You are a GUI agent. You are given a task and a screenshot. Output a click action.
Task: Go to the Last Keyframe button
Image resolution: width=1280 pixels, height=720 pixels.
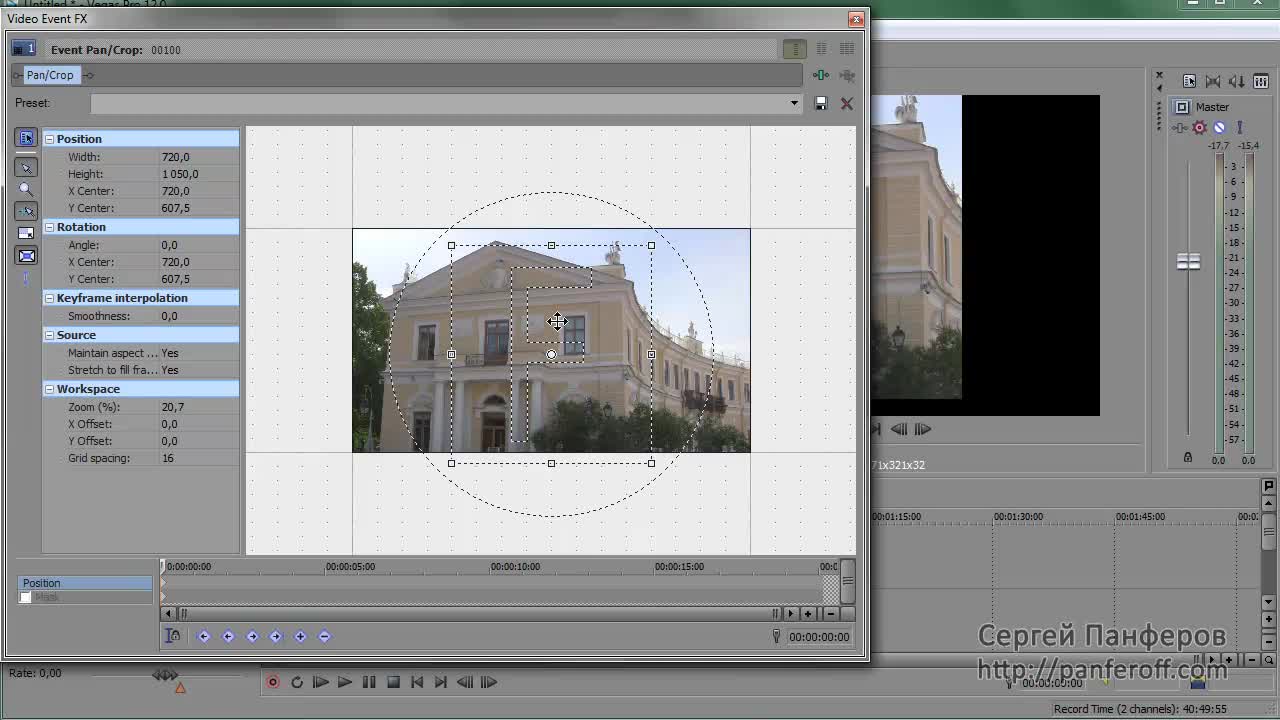(276, 636)
